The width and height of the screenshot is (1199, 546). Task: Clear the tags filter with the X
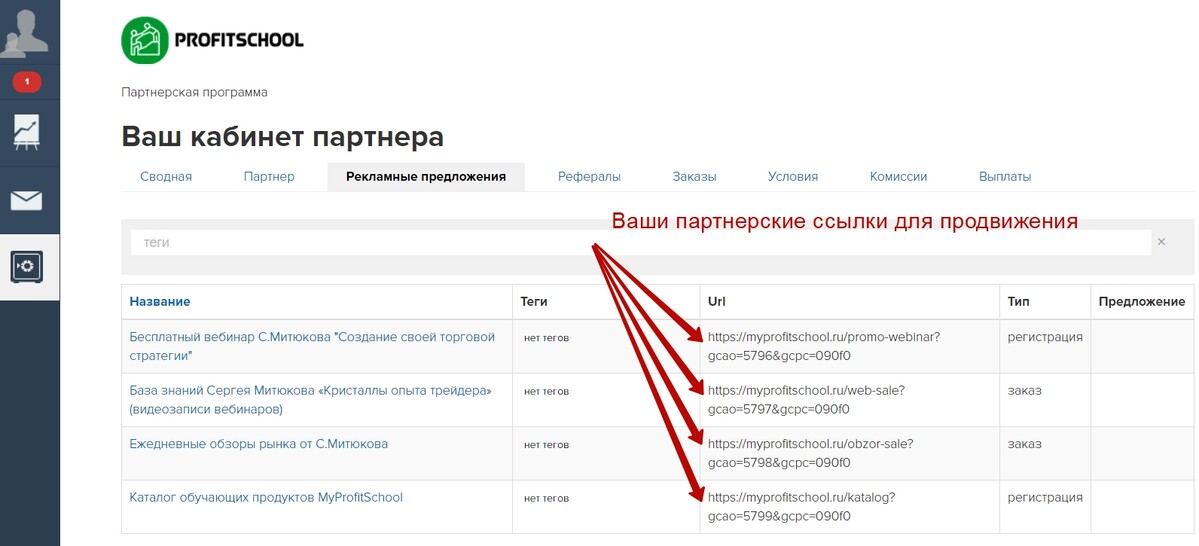click(1162, 242)
